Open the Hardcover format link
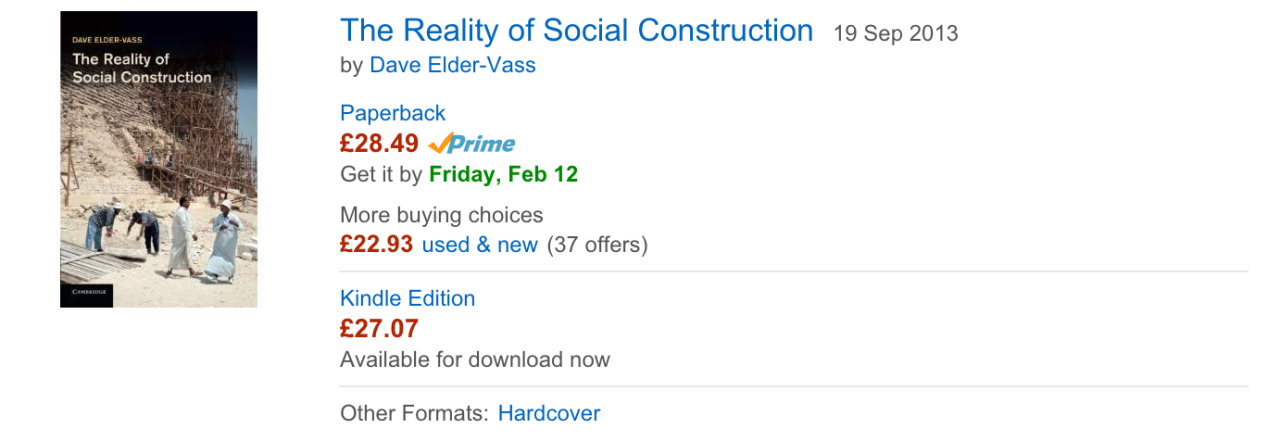Image resolution: width=1280 pixels, height=441 pixels. 549,413
